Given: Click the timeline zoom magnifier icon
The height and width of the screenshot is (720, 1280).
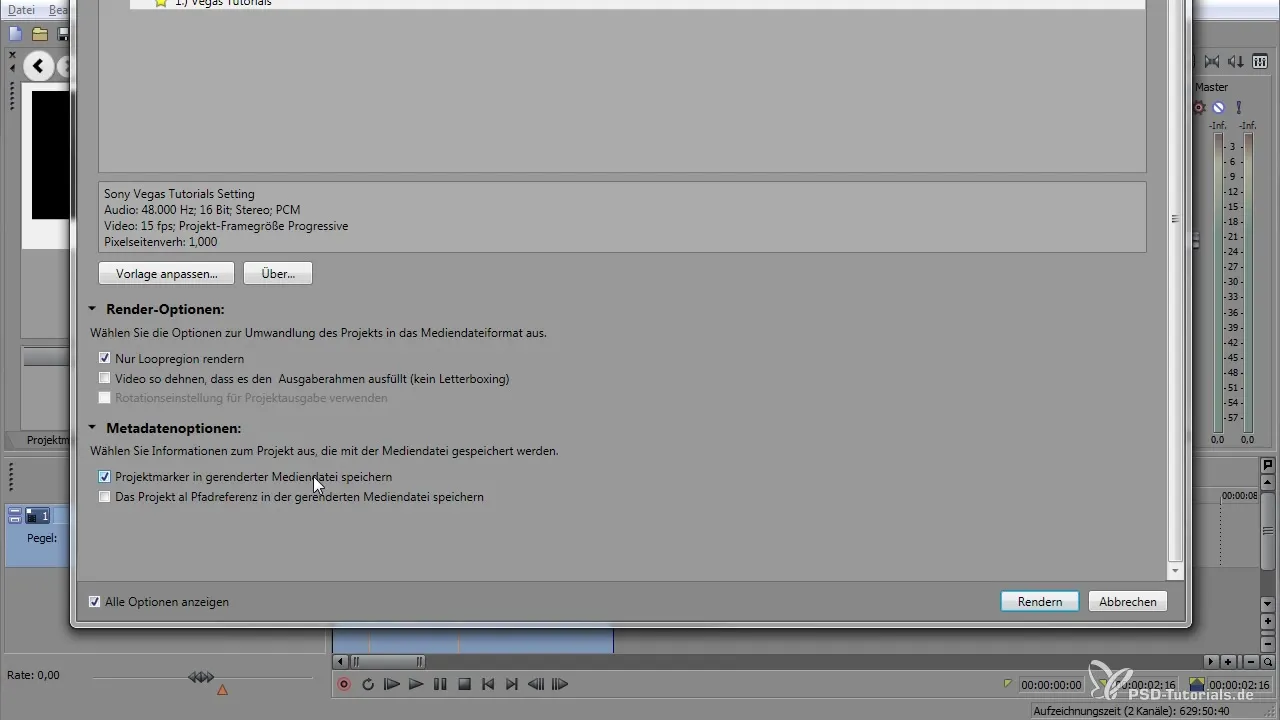Looking at the screenshot, I should click(x=1268, y=661).
